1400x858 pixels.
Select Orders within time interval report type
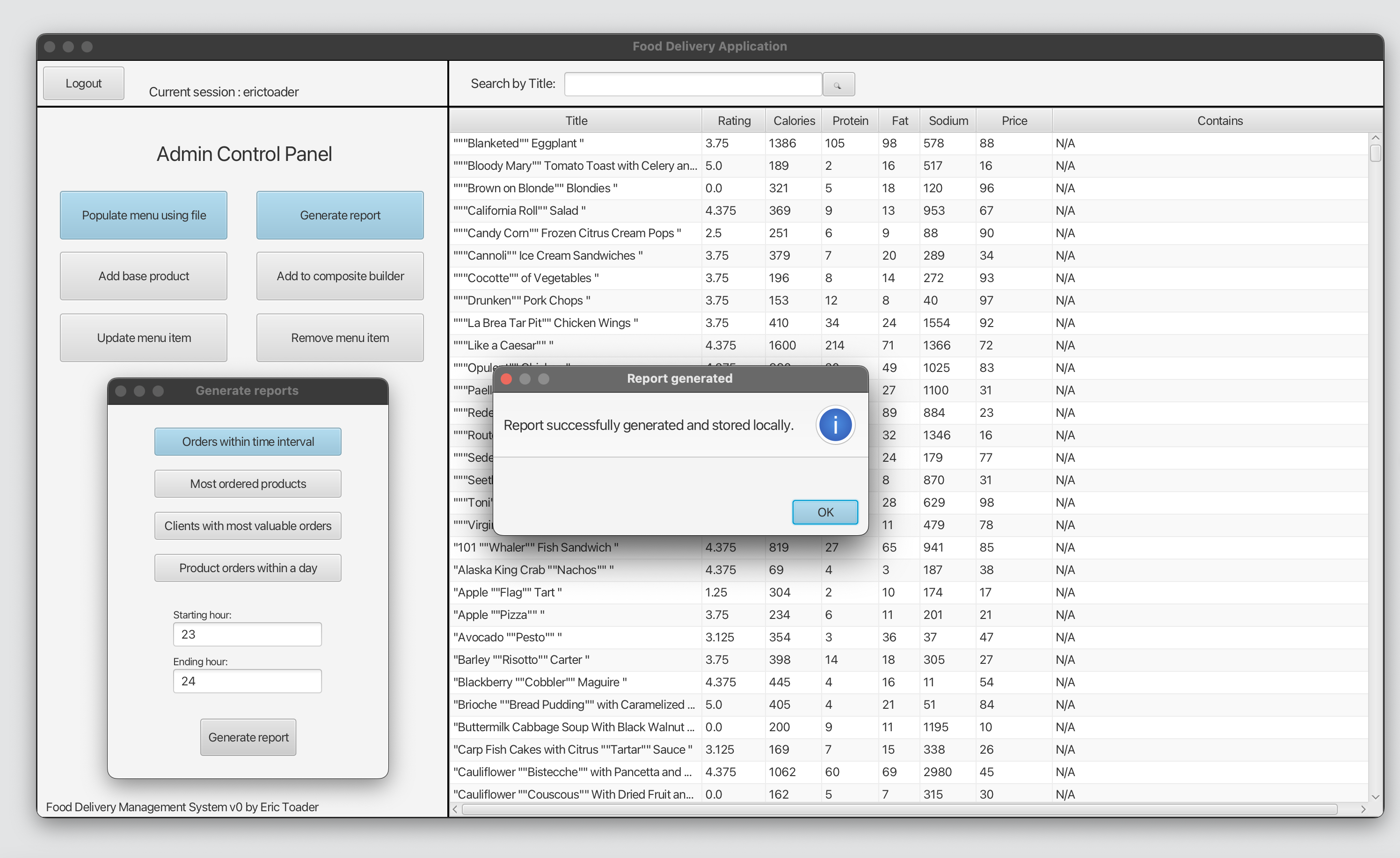click(248, 442)
